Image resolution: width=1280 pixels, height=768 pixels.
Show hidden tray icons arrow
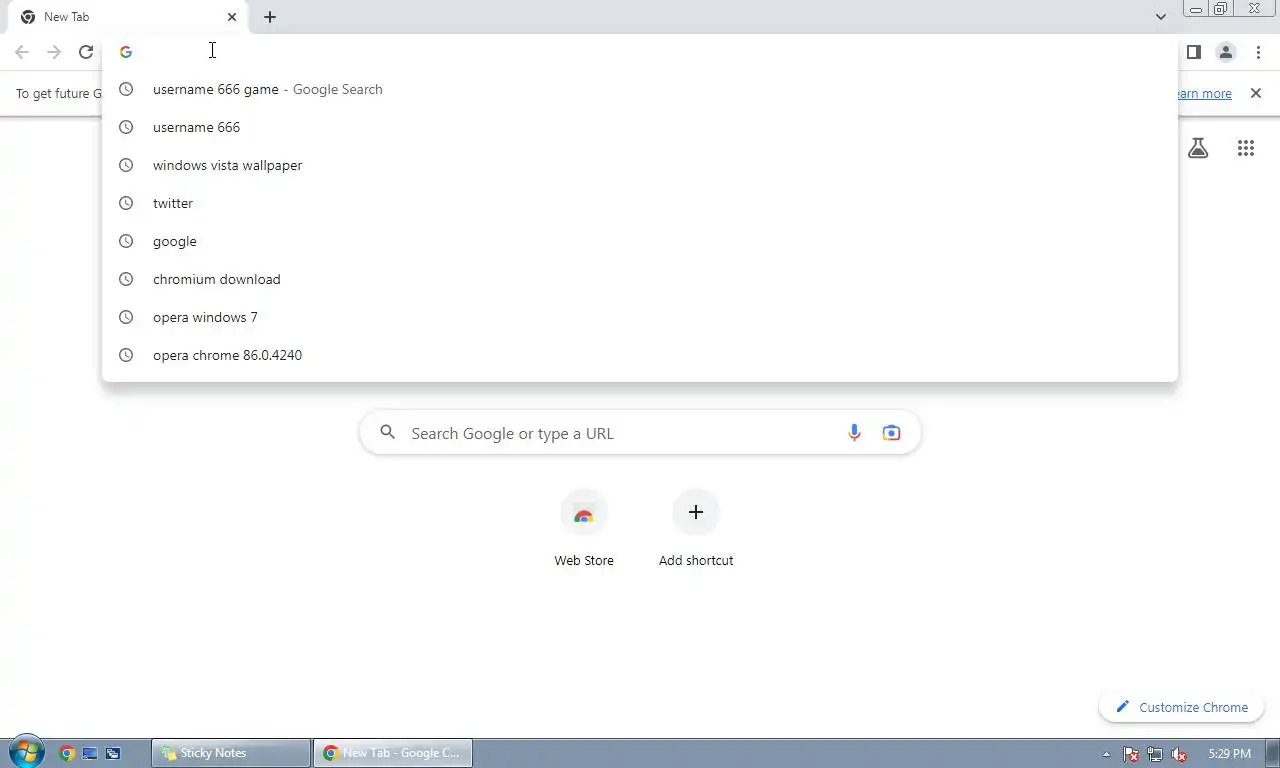point(1106,754)
